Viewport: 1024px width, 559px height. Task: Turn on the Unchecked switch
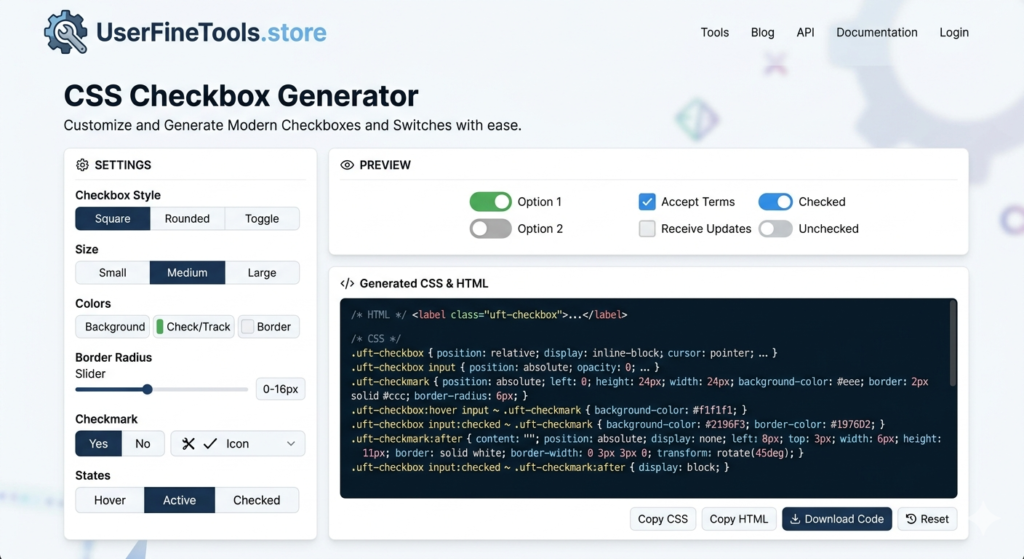[x=775, y=229]
